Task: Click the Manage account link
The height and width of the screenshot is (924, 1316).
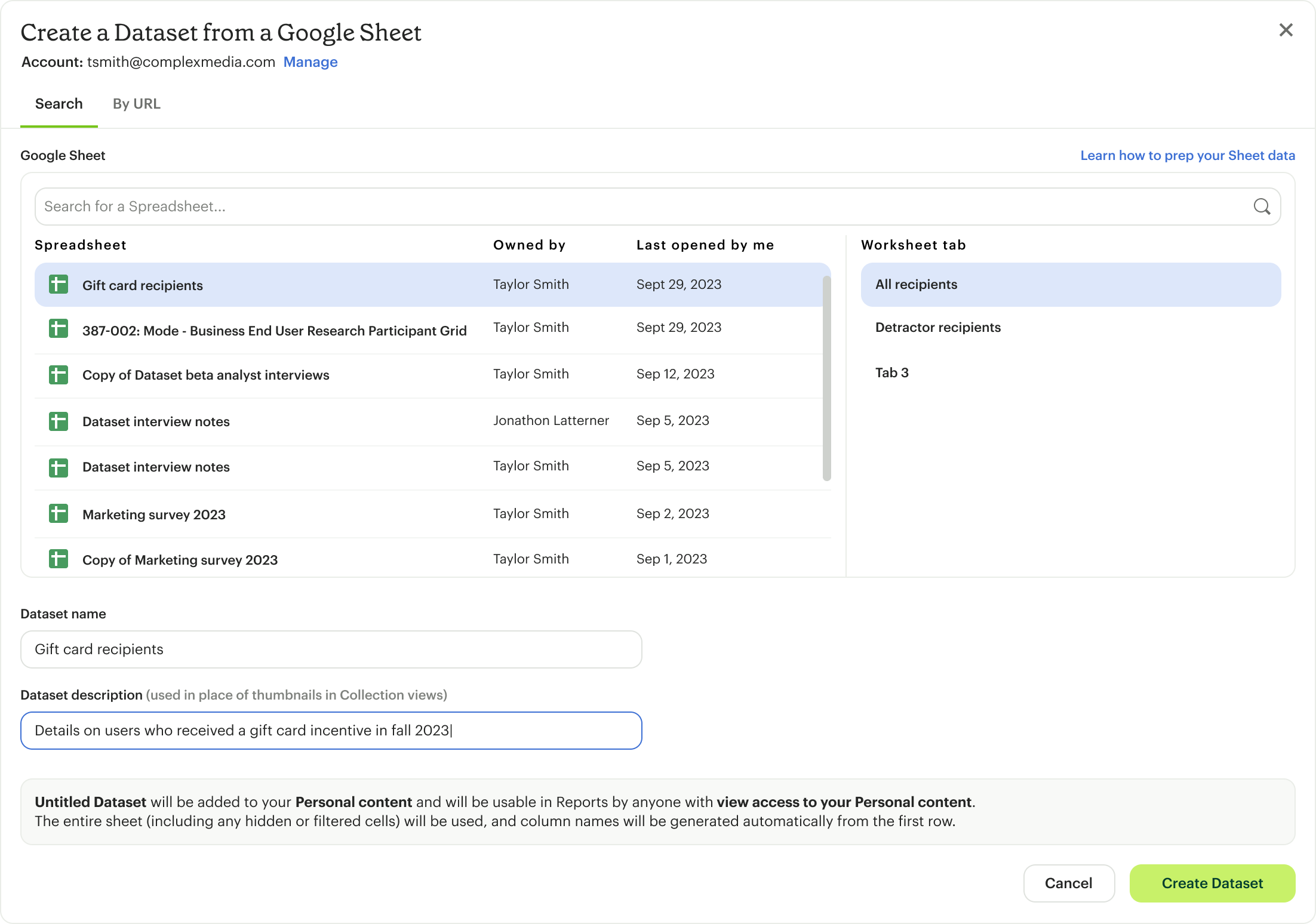Action: [x=310, y=62]
